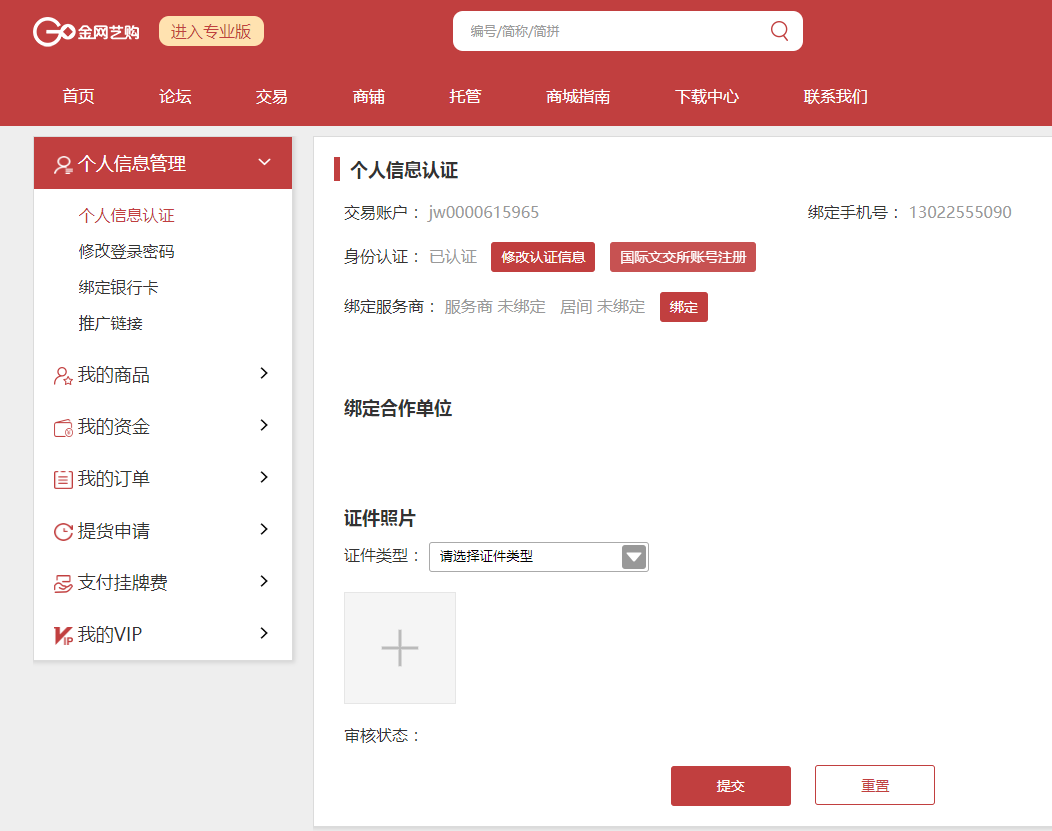1052x831 pixels.
Task: Click the 我的商品 sidebar icon
Action: (63, 376)
